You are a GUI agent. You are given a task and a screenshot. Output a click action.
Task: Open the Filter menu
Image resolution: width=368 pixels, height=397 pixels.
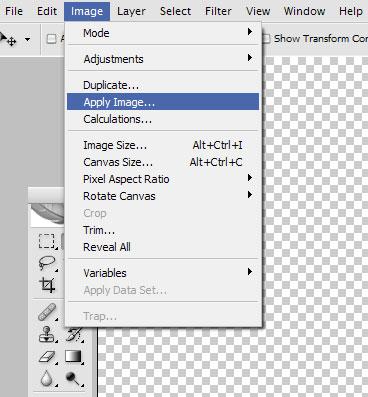coord(218,11)
